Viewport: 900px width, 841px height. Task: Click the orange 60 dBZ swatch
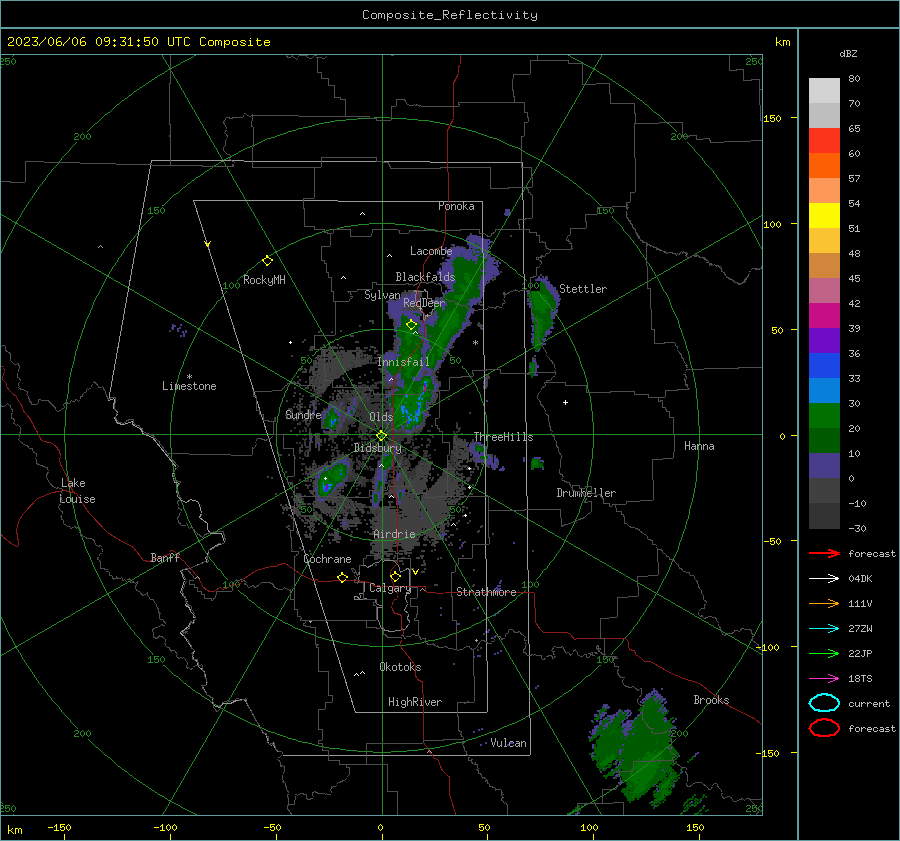(824, 165)
